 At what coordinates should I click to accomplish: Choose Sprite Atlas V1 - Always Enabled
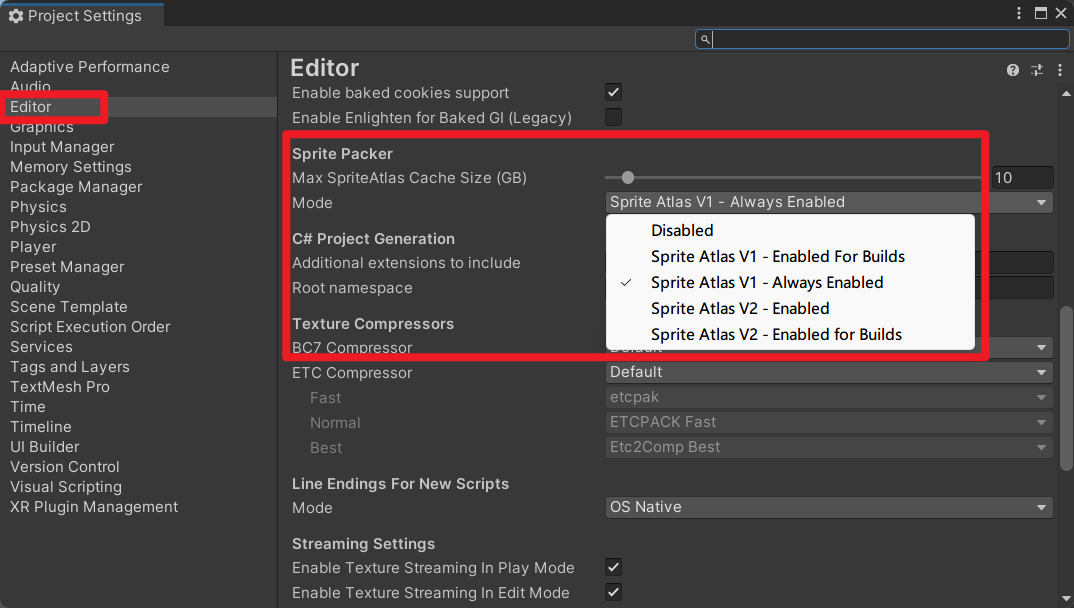pos(790,282)
